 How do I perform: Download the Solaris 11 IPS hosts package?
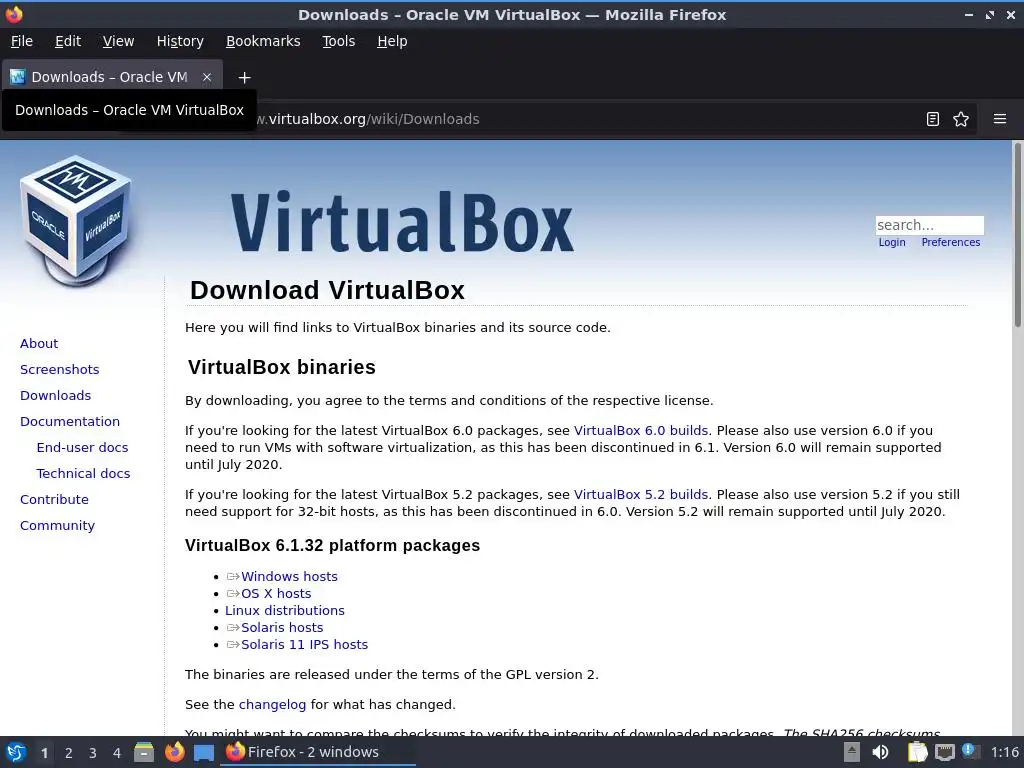coord(304,645)
